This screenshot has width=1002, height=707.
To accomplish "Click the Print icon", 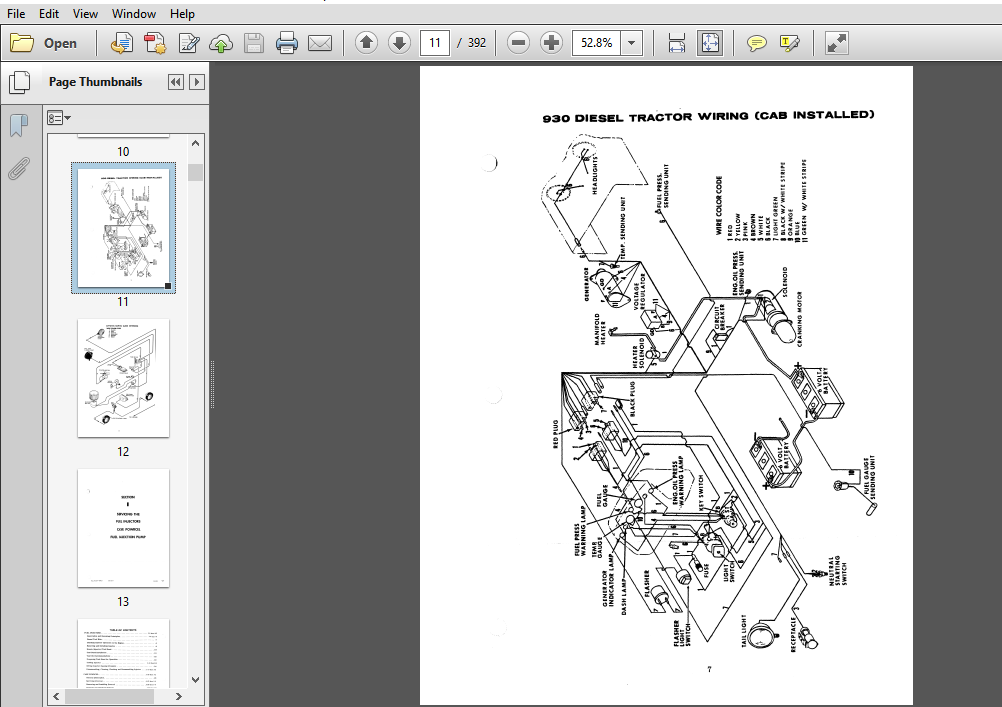I will click(x=286, y=43).
